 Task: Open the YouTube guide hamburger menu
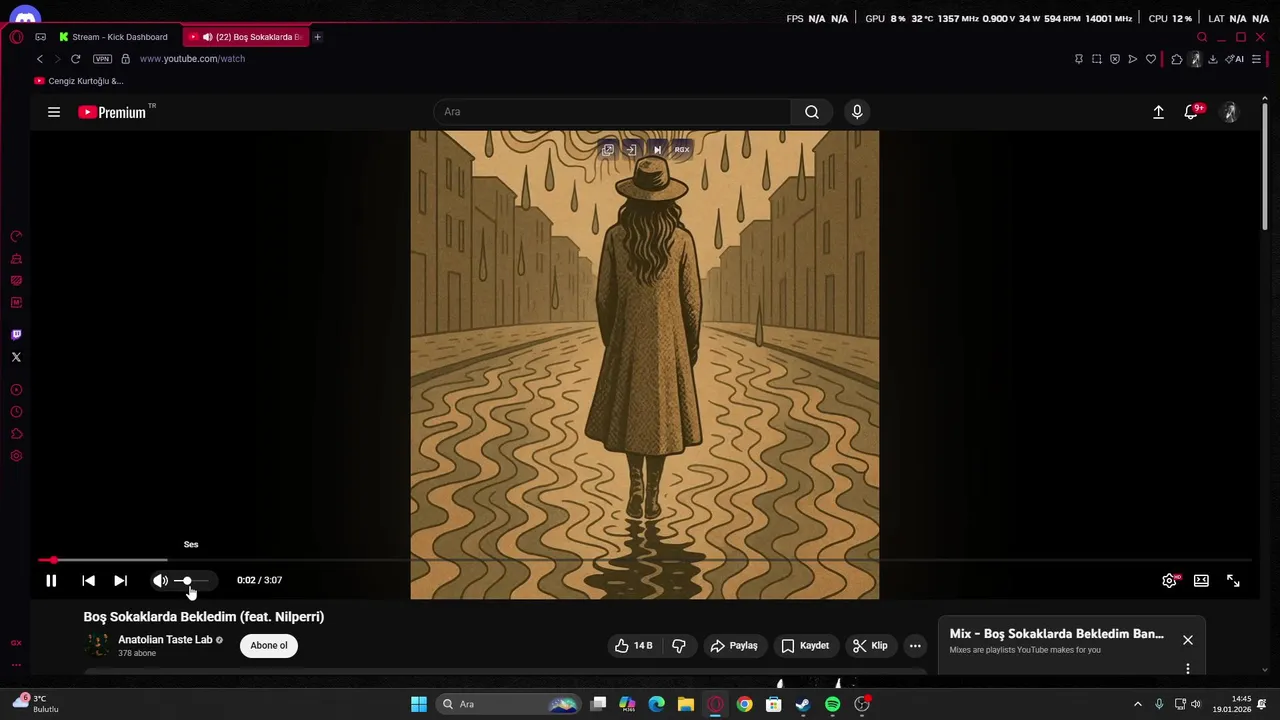pos(54,112)
